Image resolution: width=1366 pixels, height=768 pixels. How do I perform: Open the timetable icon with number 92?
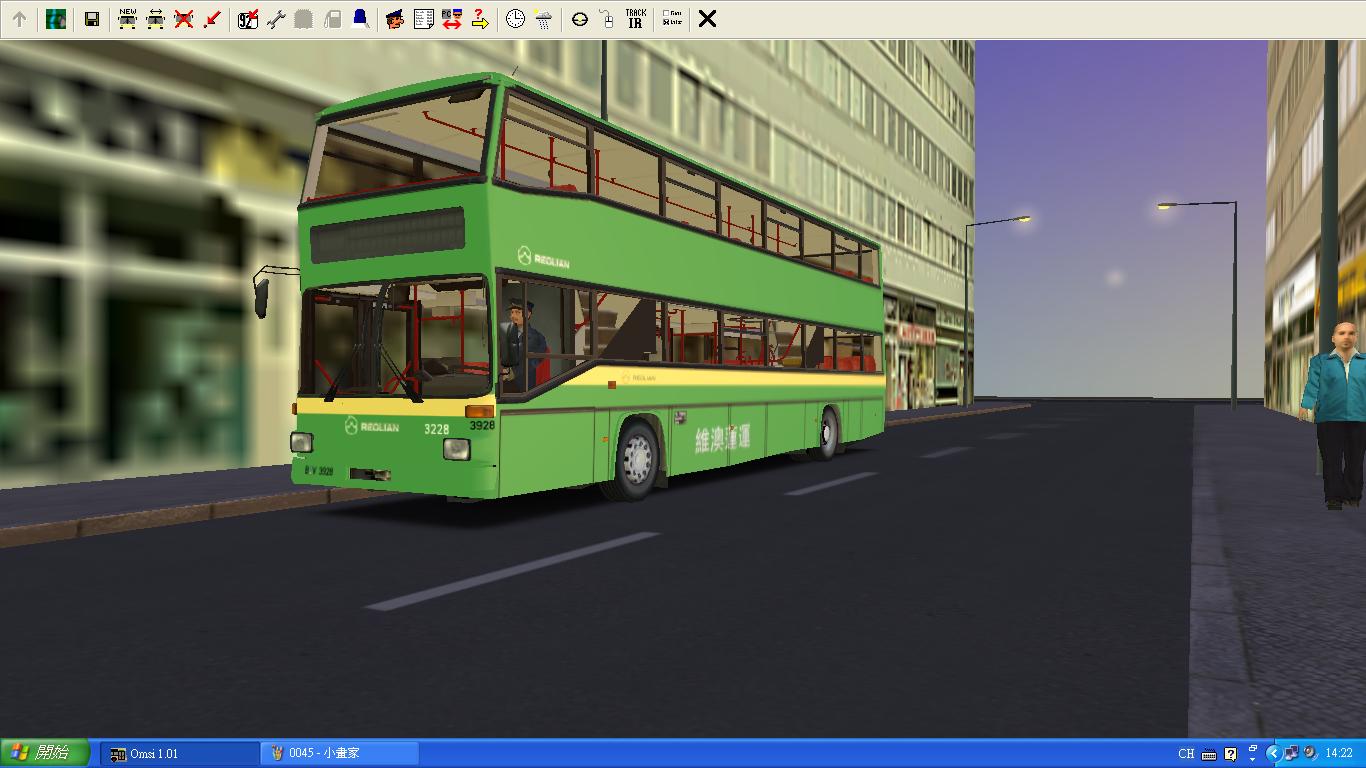click(247, 19)
